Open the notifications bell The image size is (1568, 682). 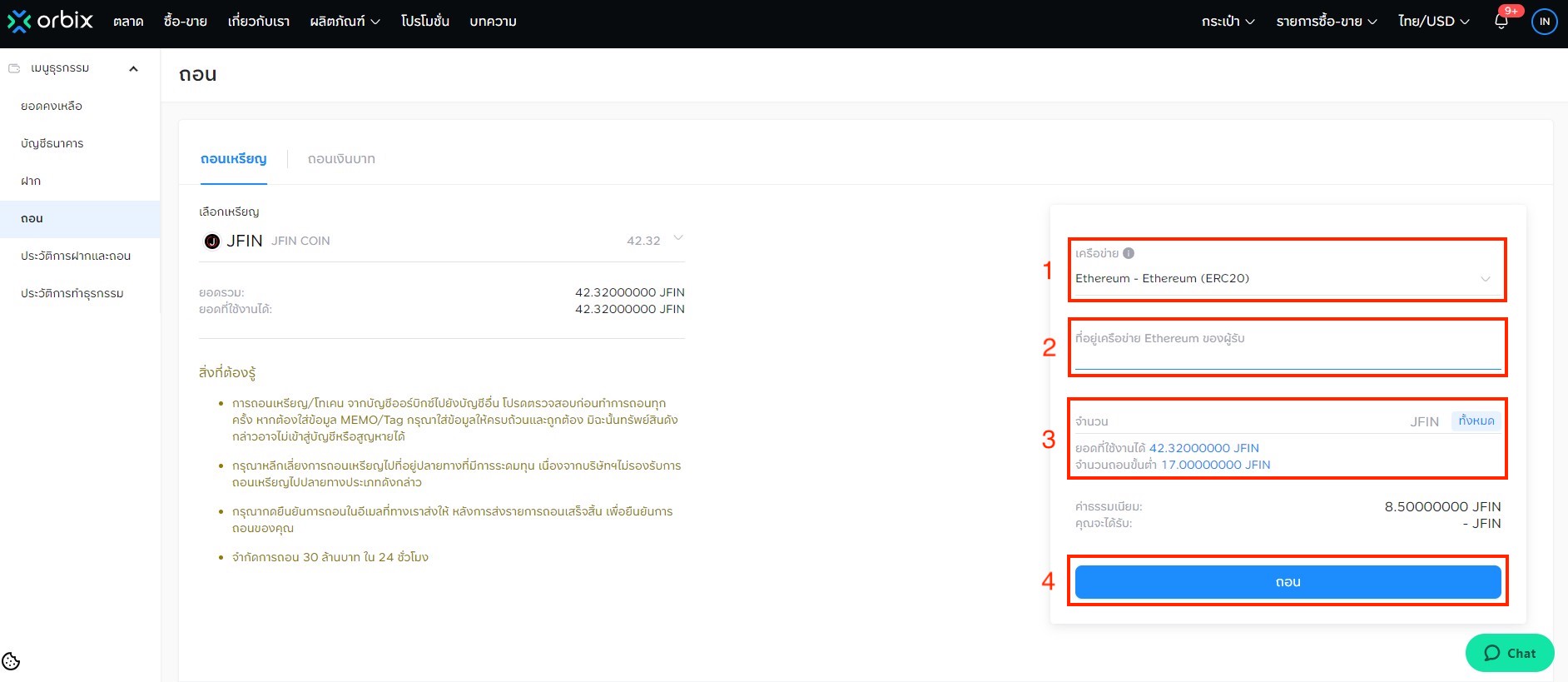coord(1501,22)
